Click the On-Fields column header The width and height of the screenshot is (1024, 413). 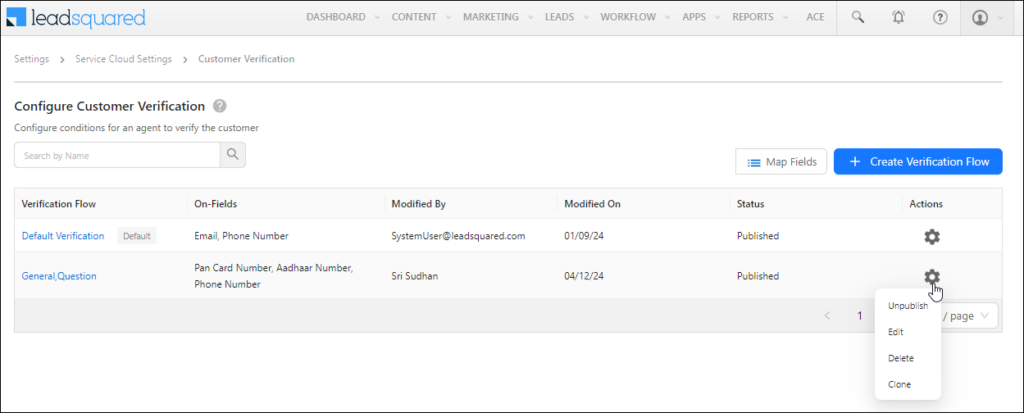[x=216, y=204]
